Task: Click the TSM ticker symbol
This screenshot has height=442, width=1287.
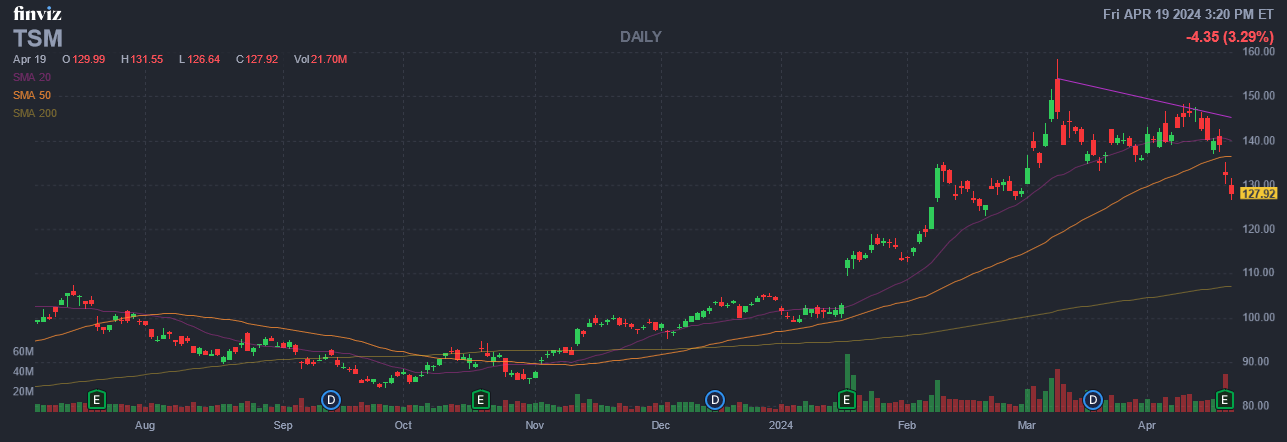Action: point(38,39)
